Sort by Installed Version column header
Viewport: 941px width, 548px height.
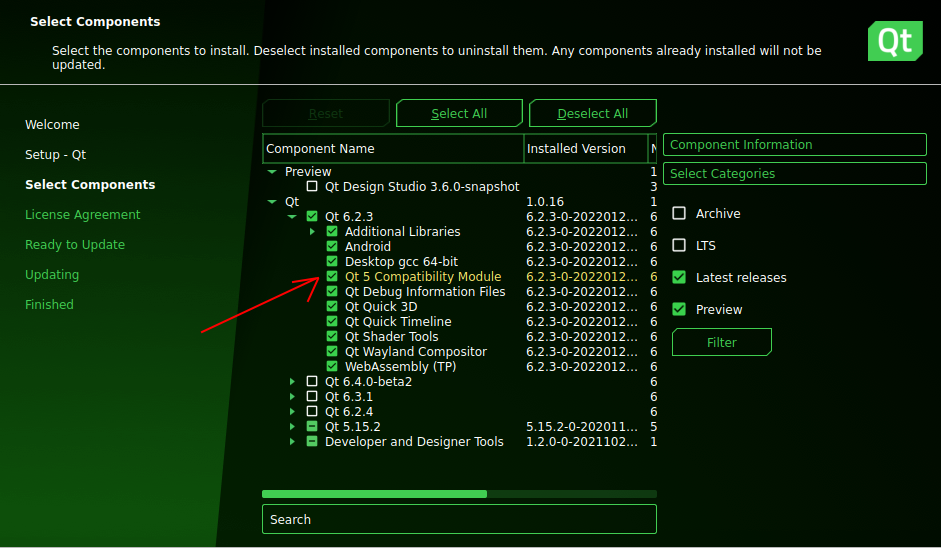586,148
